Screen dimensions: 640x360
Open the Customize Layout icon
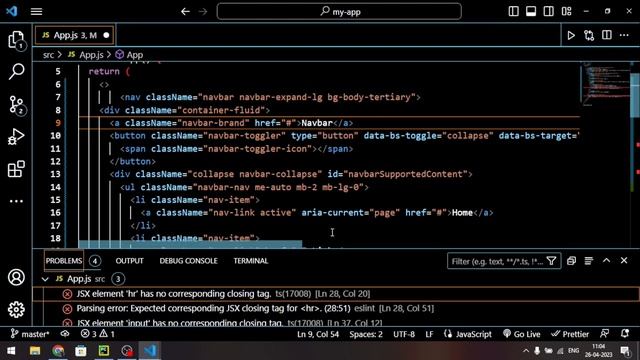567,11
